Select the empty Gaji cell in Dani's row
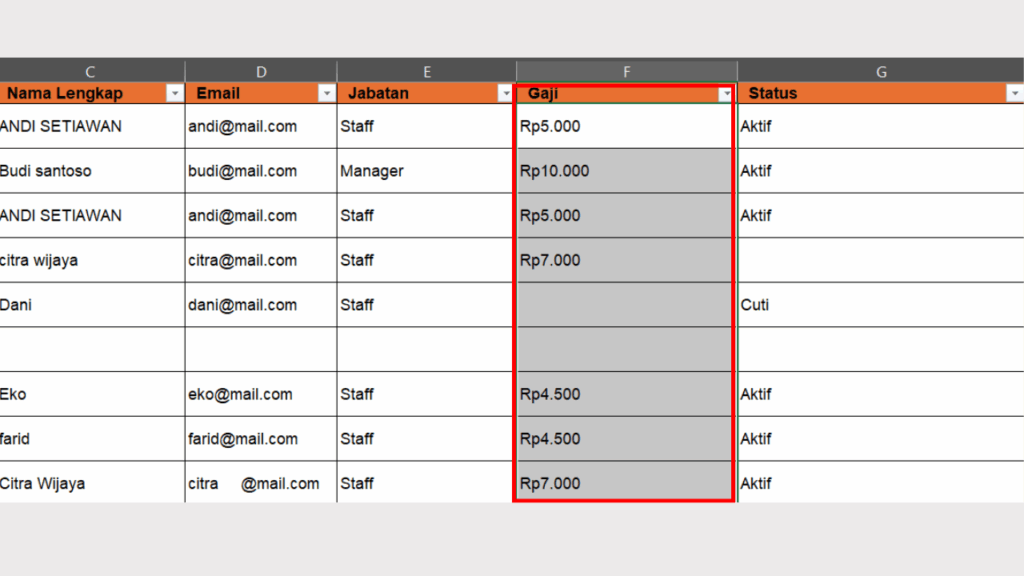 click(625, 305)
